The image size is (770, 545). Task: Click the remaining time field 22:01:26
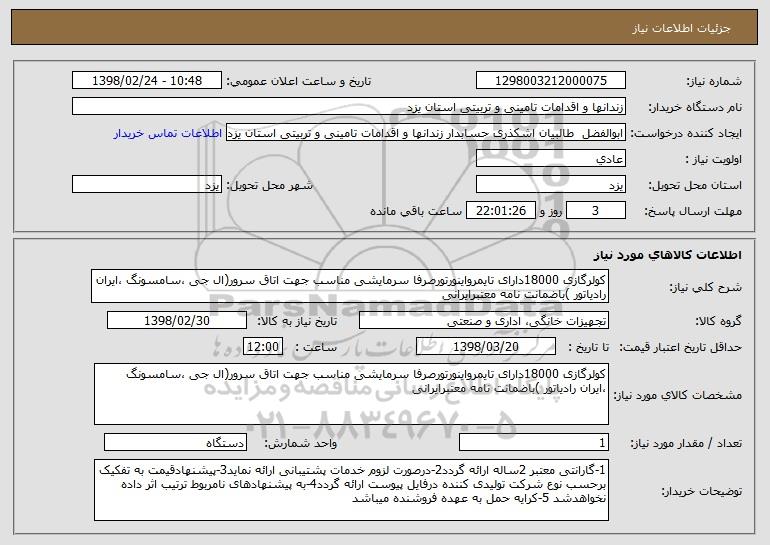500,211
